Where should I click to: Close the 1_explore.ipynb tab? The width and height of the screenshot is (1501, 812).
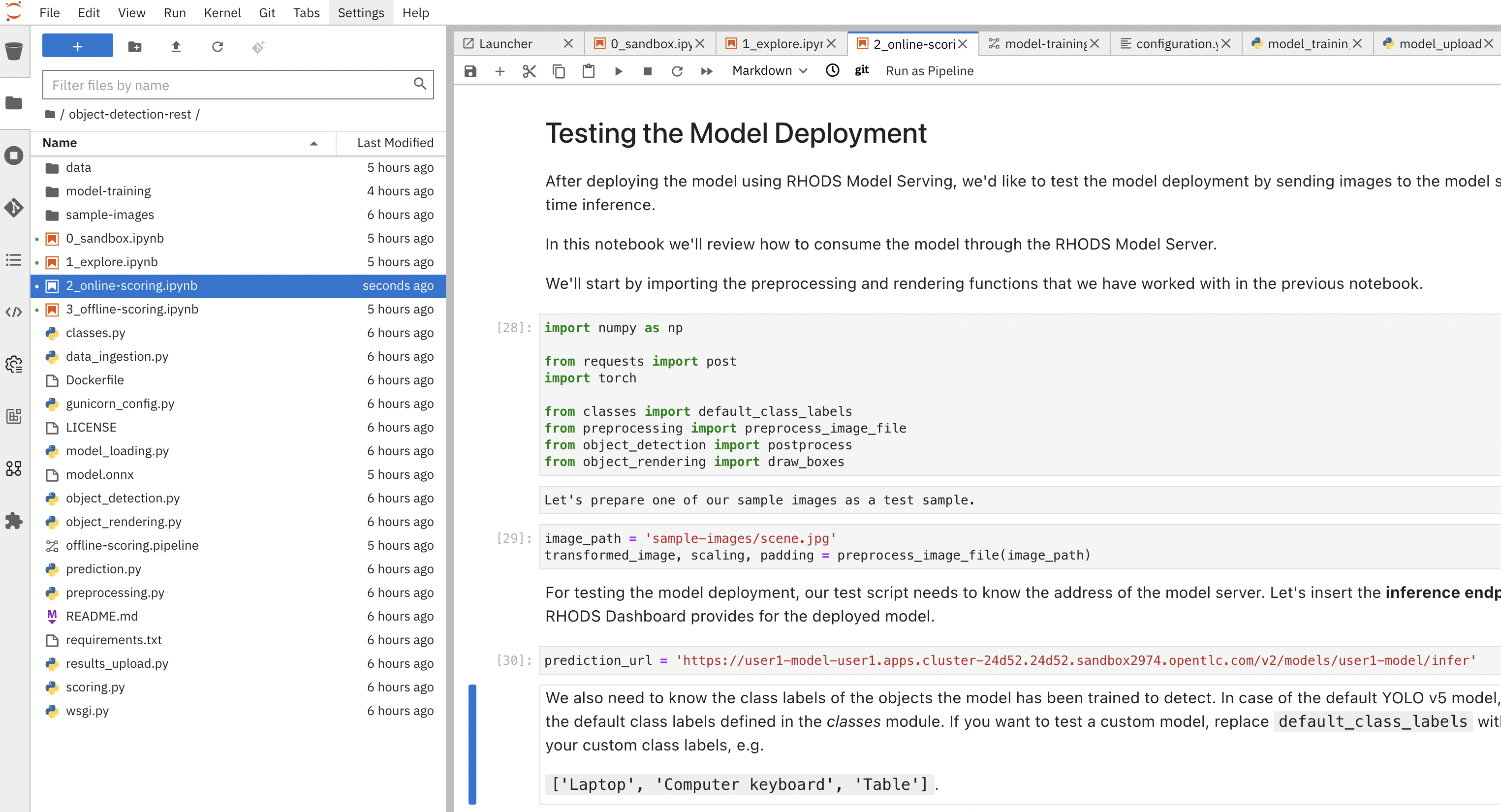click(831, 44)
